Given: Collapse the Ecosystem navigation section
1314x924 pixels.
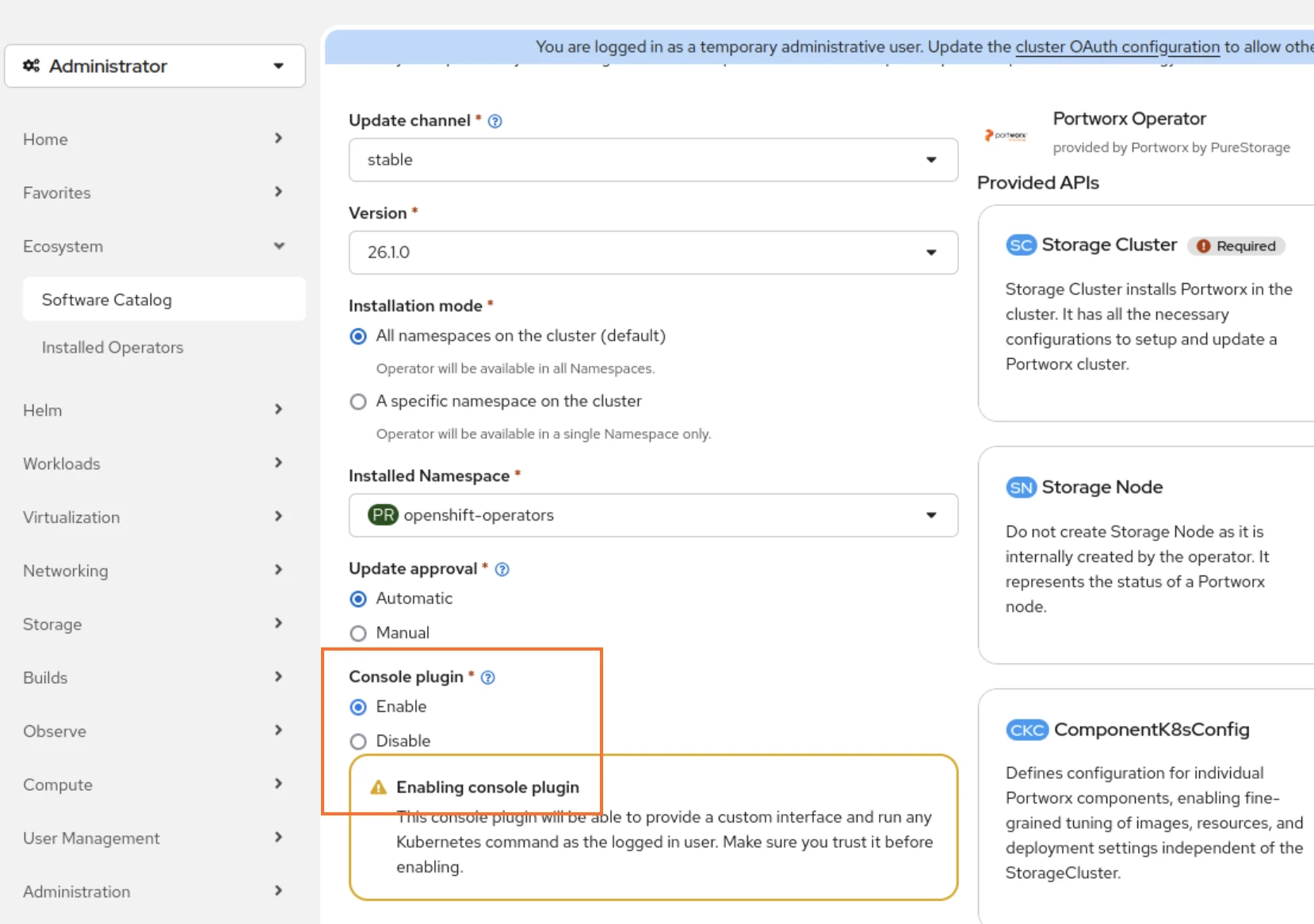Looking at the screenshot, I should (x=155, y=246).
